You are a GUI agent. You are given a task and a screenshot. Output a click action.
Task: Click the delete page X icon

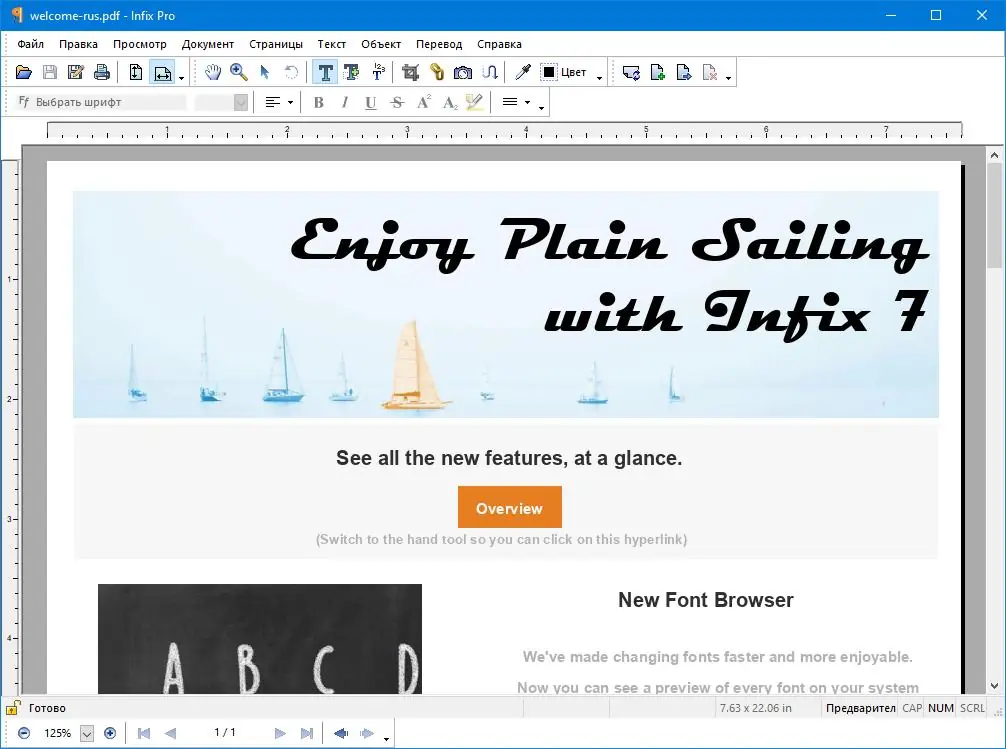pyautogui.click(x=710, y=73)
